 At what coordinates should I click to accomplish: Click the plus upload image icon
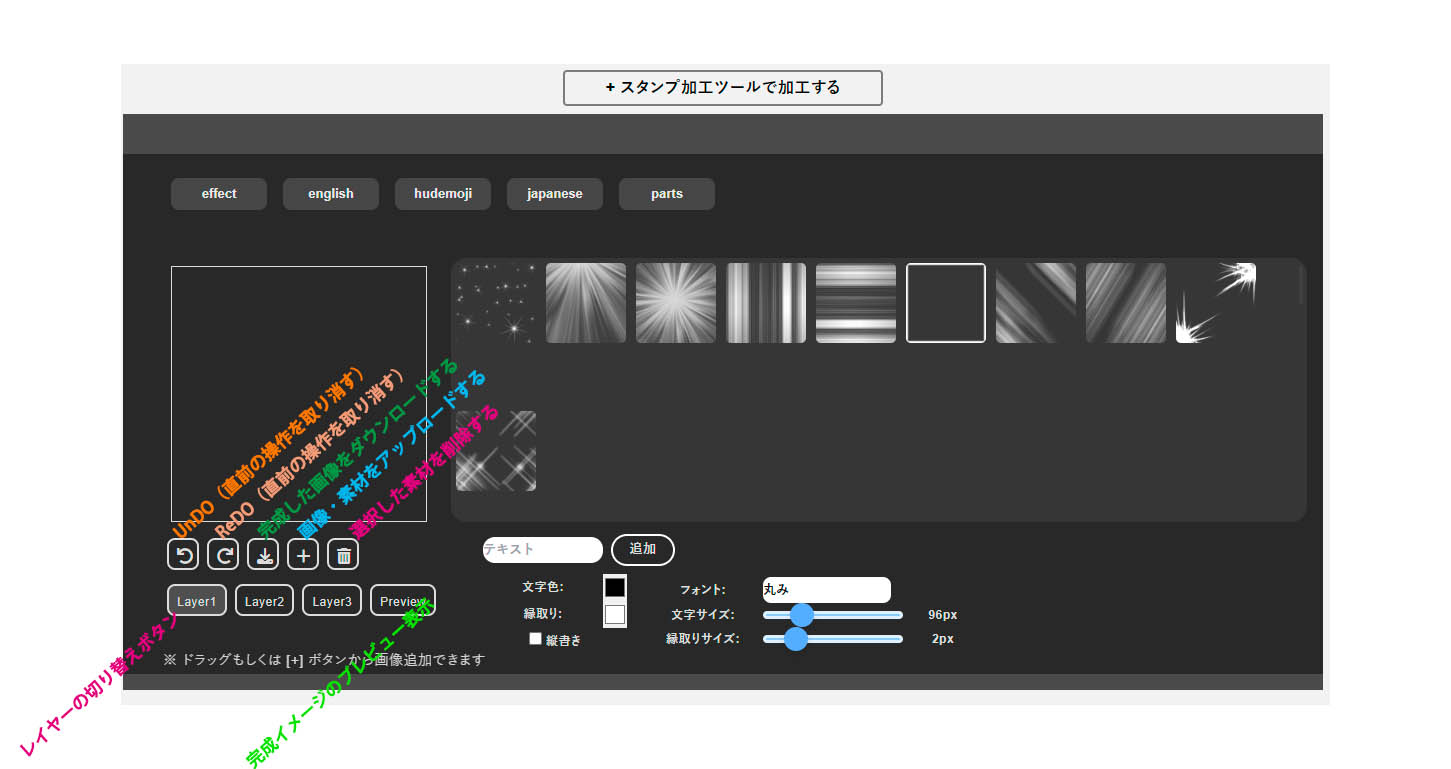(x=303, y=554)
